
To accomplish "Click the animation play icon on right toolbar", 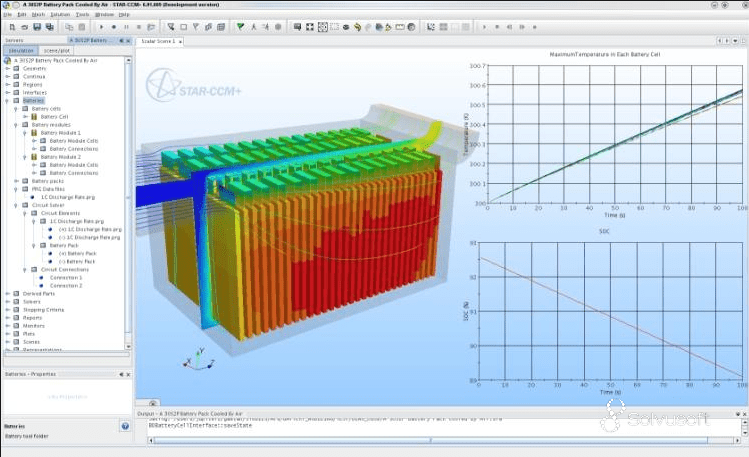I will point(484,27).
